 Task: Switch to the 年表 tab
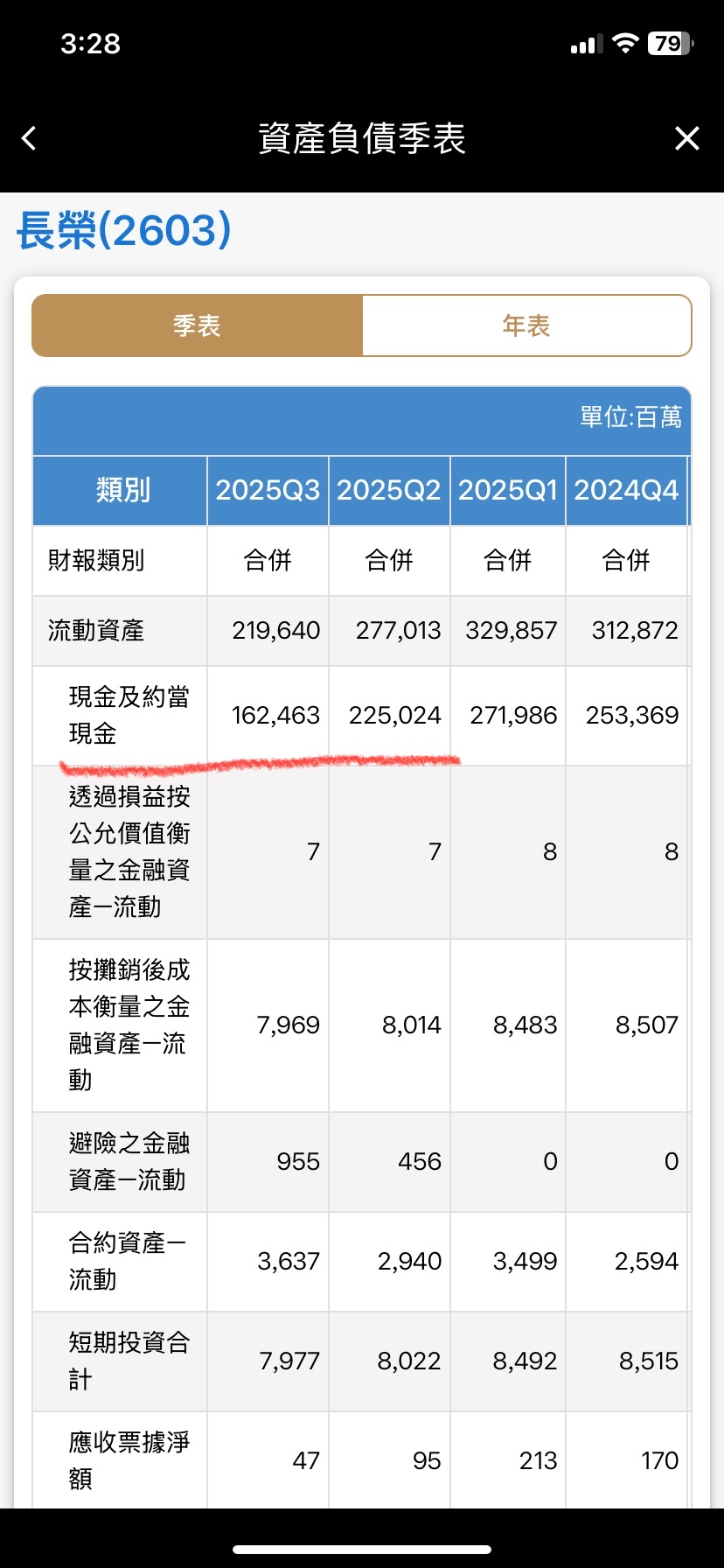coord(526,325)
